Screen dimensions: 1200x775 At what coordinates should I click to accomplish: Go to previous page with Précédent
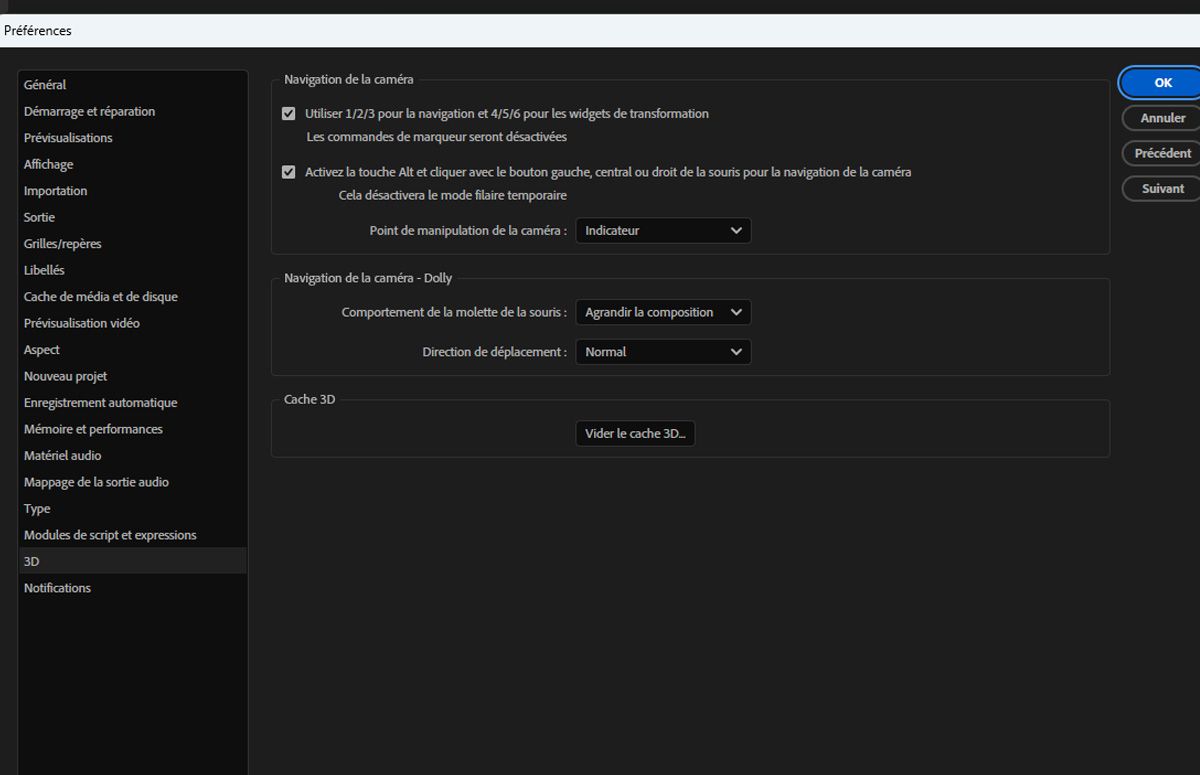(1162, 154)
